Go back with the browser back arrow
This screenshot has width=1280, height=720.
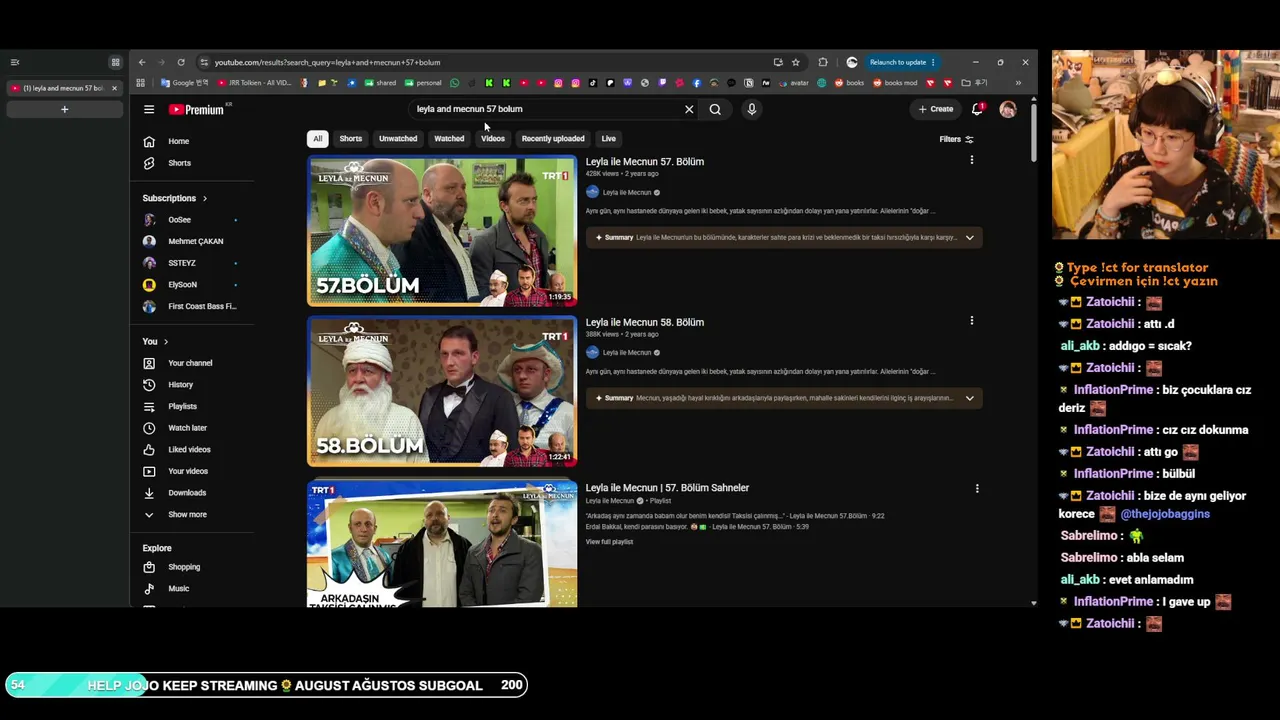[142, 62]
